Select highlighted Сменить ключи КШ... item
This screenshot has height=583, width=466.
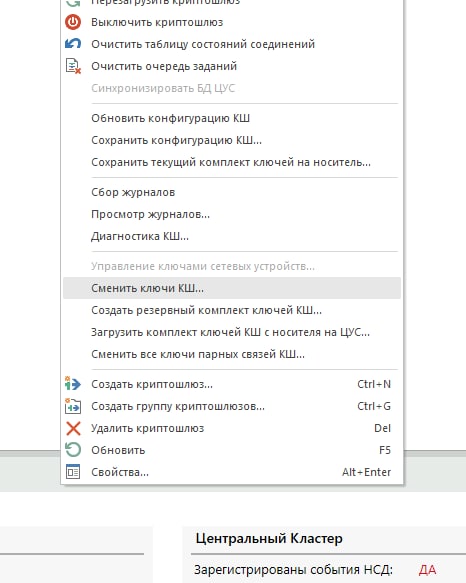pyautogui.click(x=232, y=288)
